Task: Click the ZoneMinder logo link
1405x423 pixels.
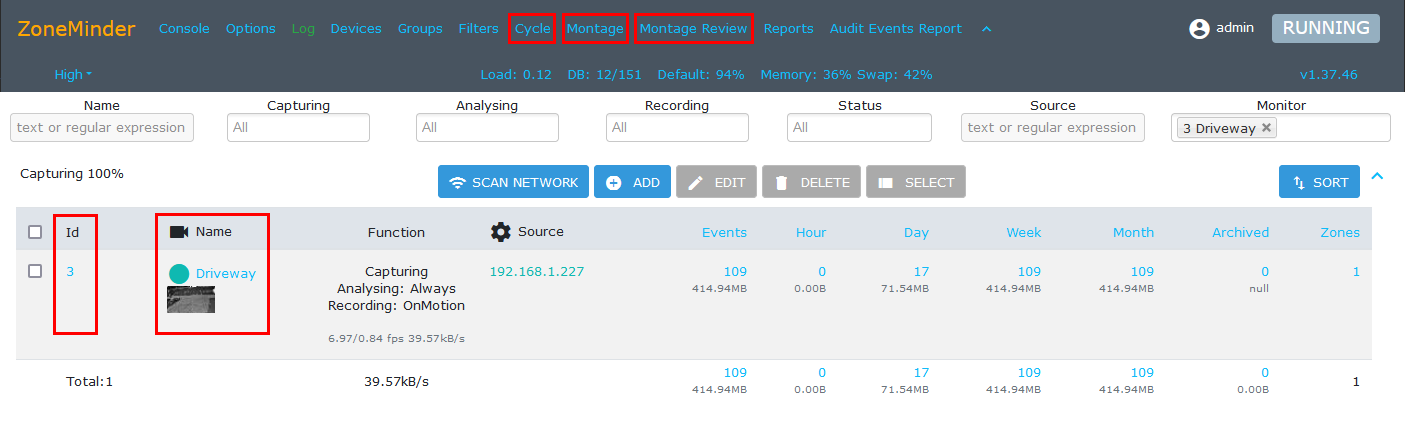Action: coord(76,29)
